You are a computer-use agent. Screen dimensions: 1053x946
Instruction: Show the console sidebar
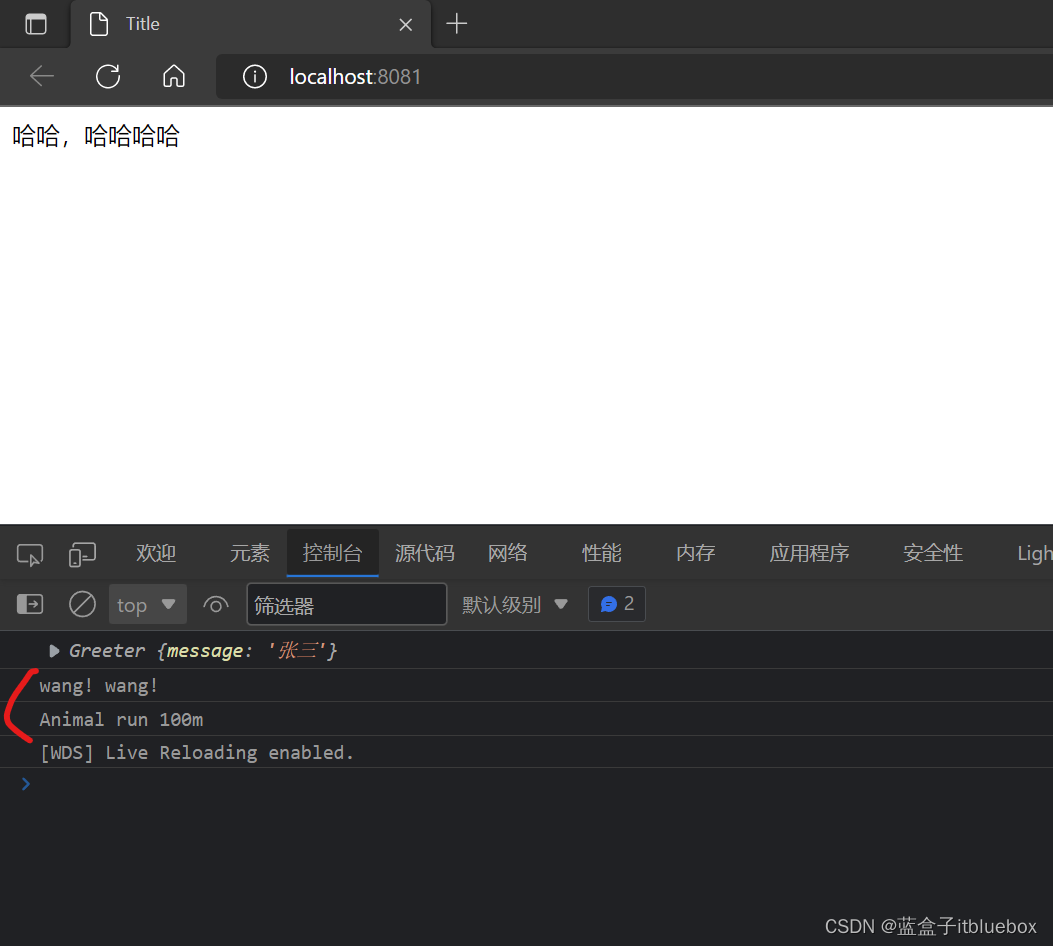tap(30, 604)
